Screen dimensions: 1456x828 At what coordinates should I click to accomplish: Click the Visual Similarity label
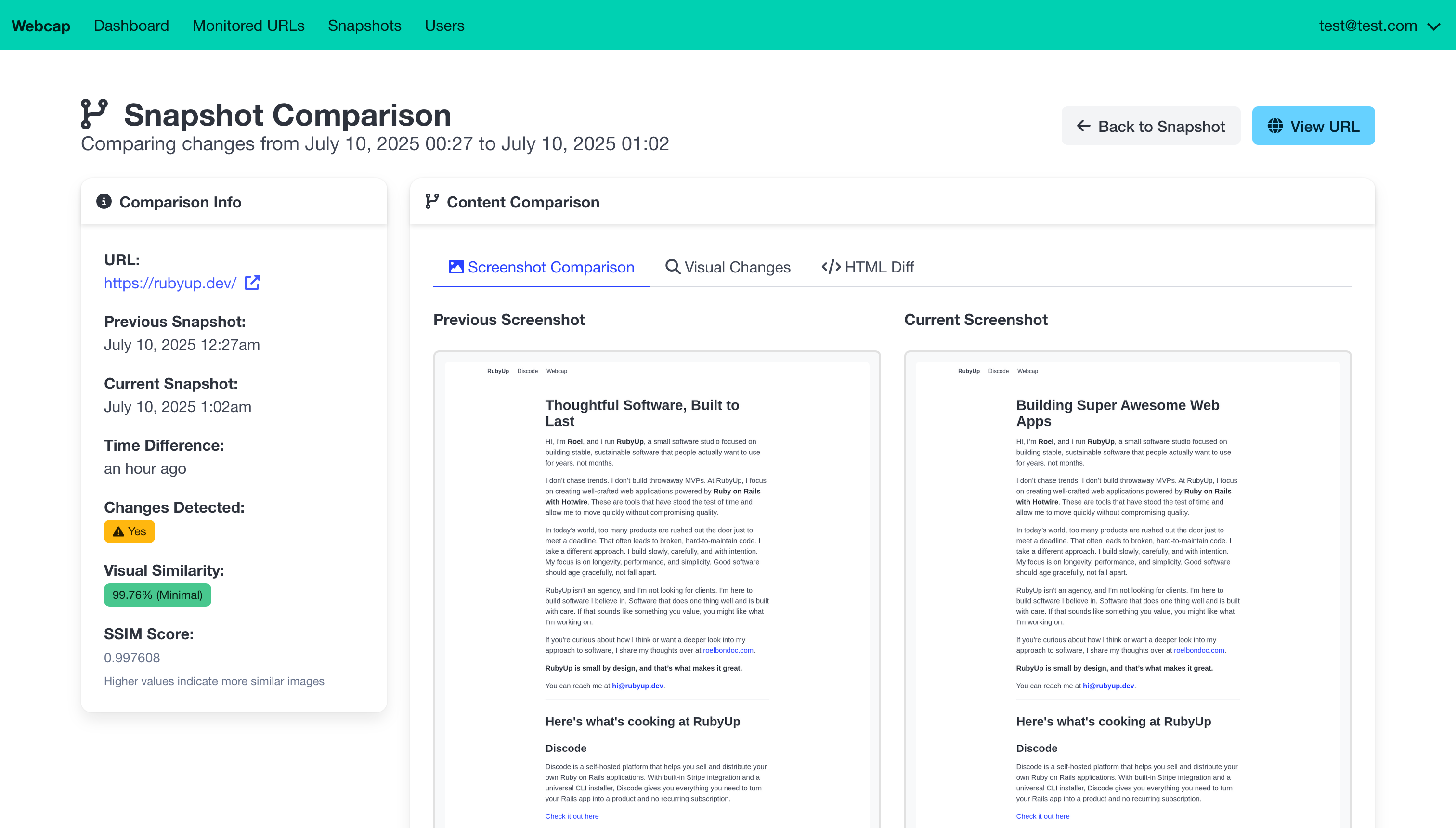(x=164, y=570)
